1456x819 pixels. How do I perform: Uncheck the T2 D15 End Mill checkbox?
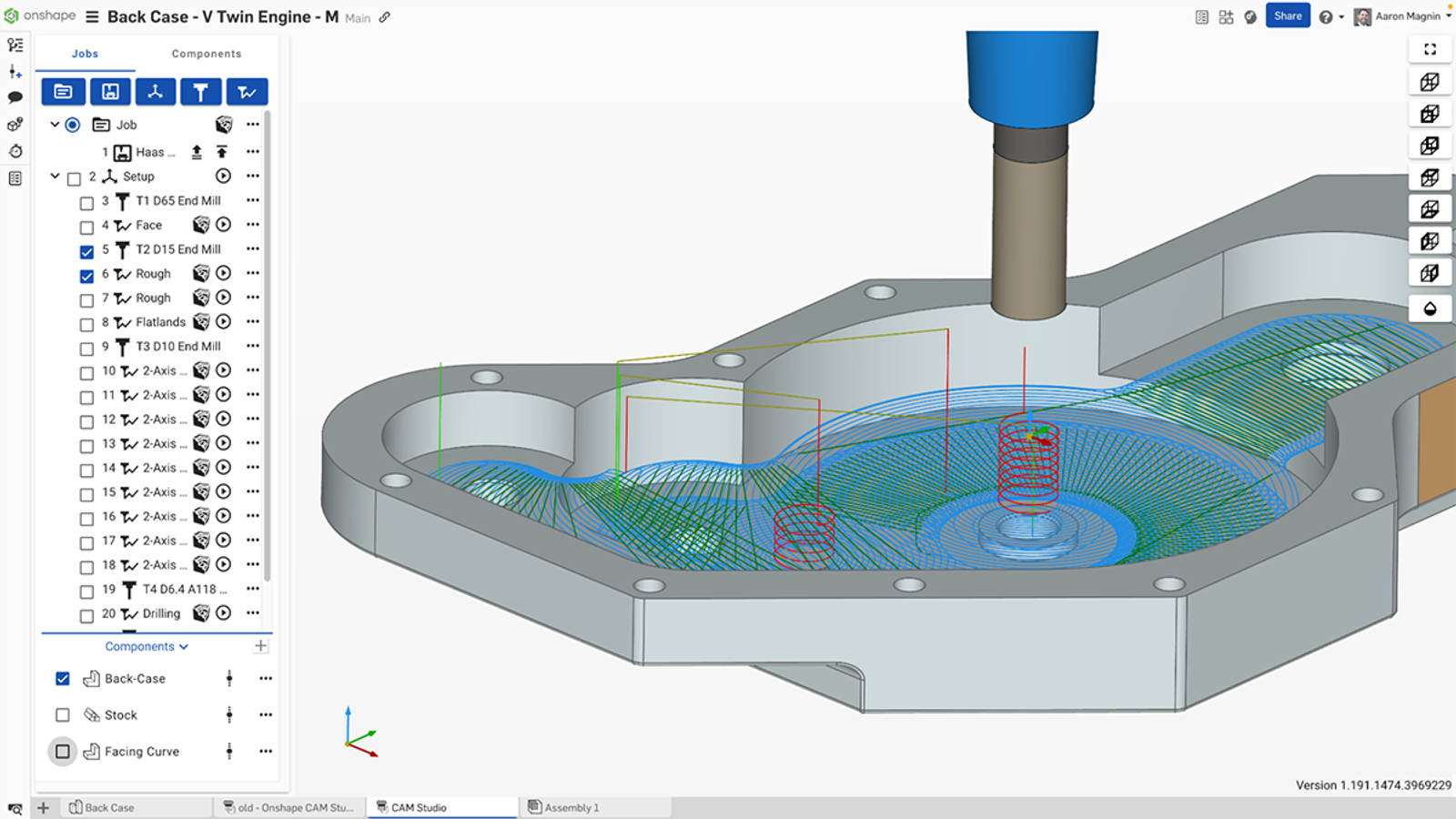point(86,251)
